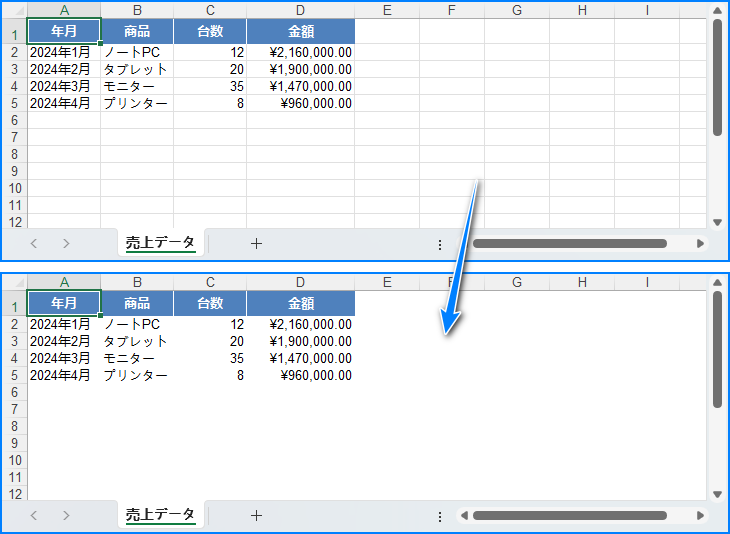Viewport: 730px width, 534px height.
Task: Select the 商品 header cell in upper sheet
Action: tap(137, 31)
